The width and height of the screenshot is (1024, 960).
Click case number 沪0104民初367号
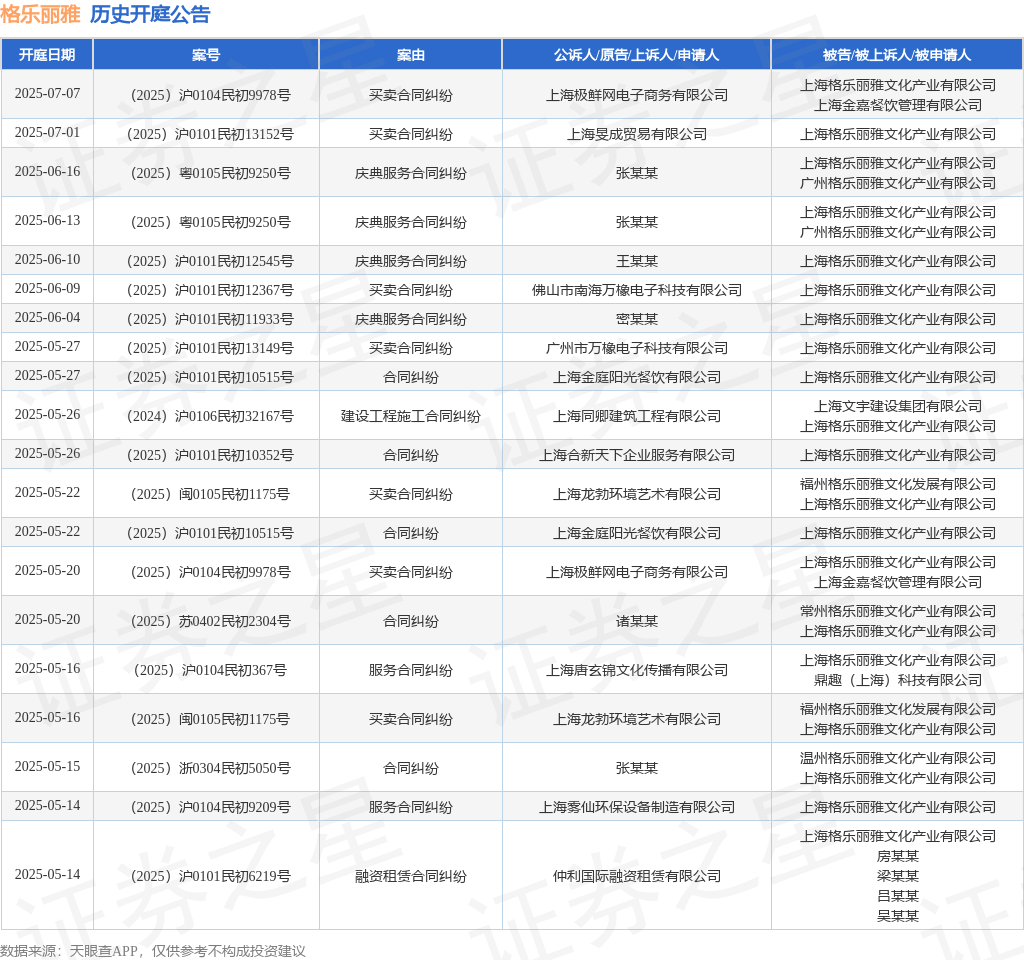click(x=210, y=670)
